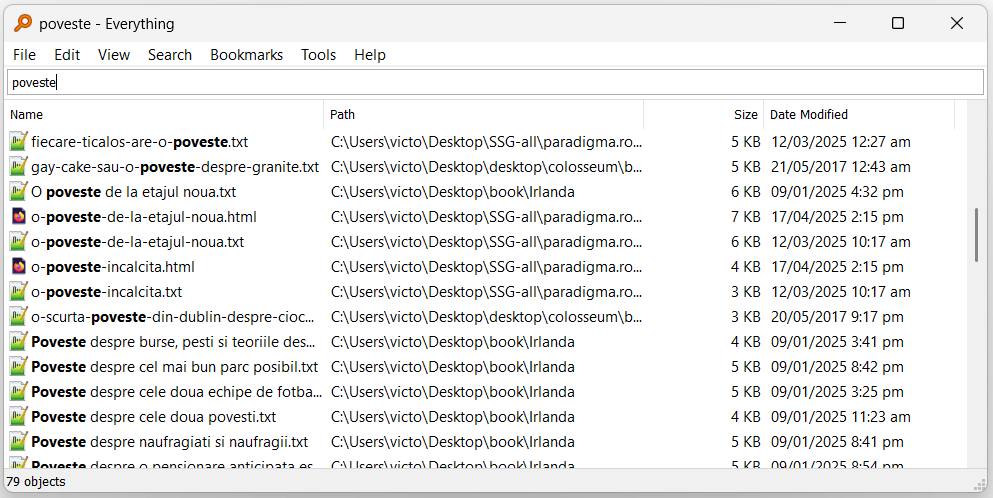Select file o-poveste-de-la-etajul-noua.html
The width and height of the screenshot is (993, 498).
(144, 217)
